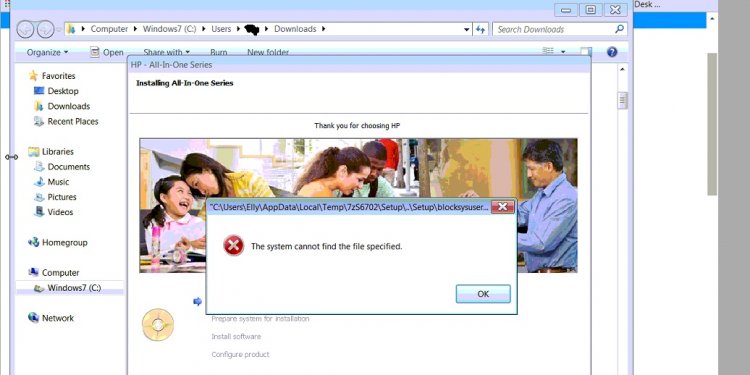Click 'Thank you for choosing HP' text

[x=357, y=126]
